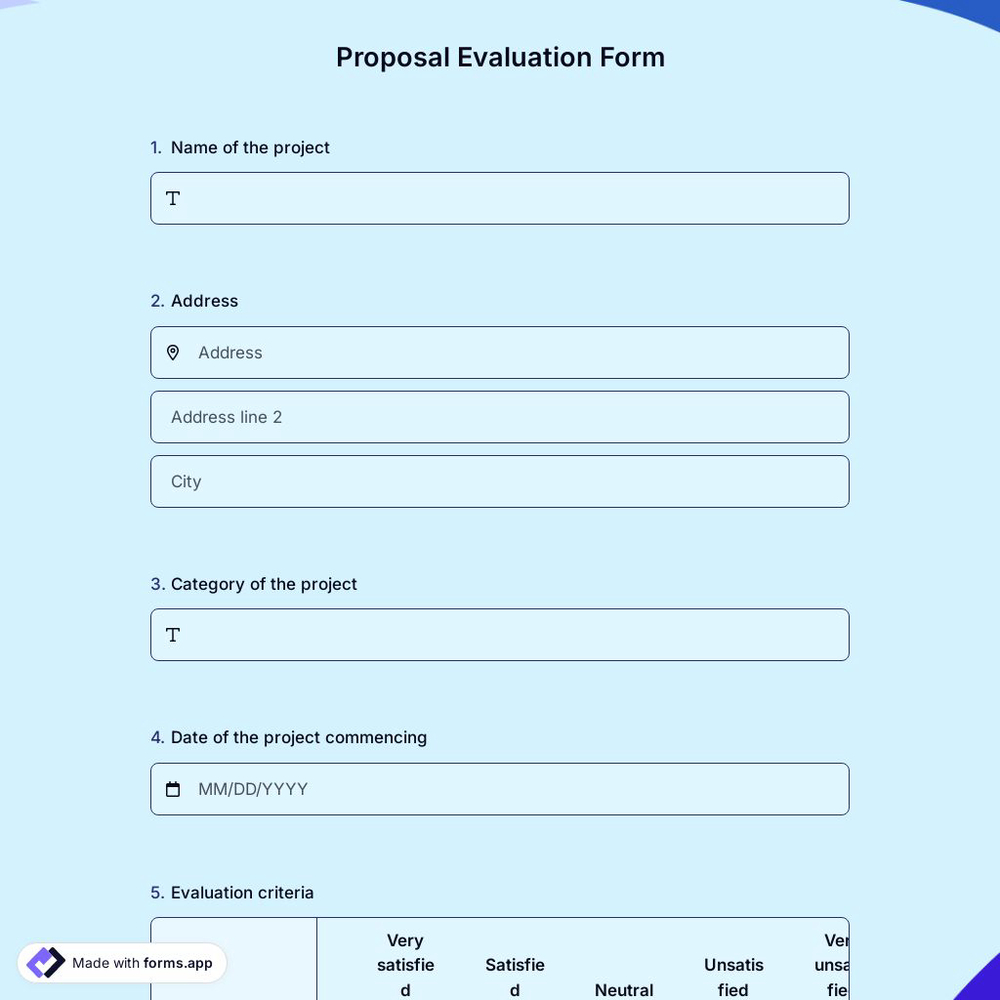Select the Very satisfied rating option
Viewport: 1000px width, 1000px height.
[405, 965]
